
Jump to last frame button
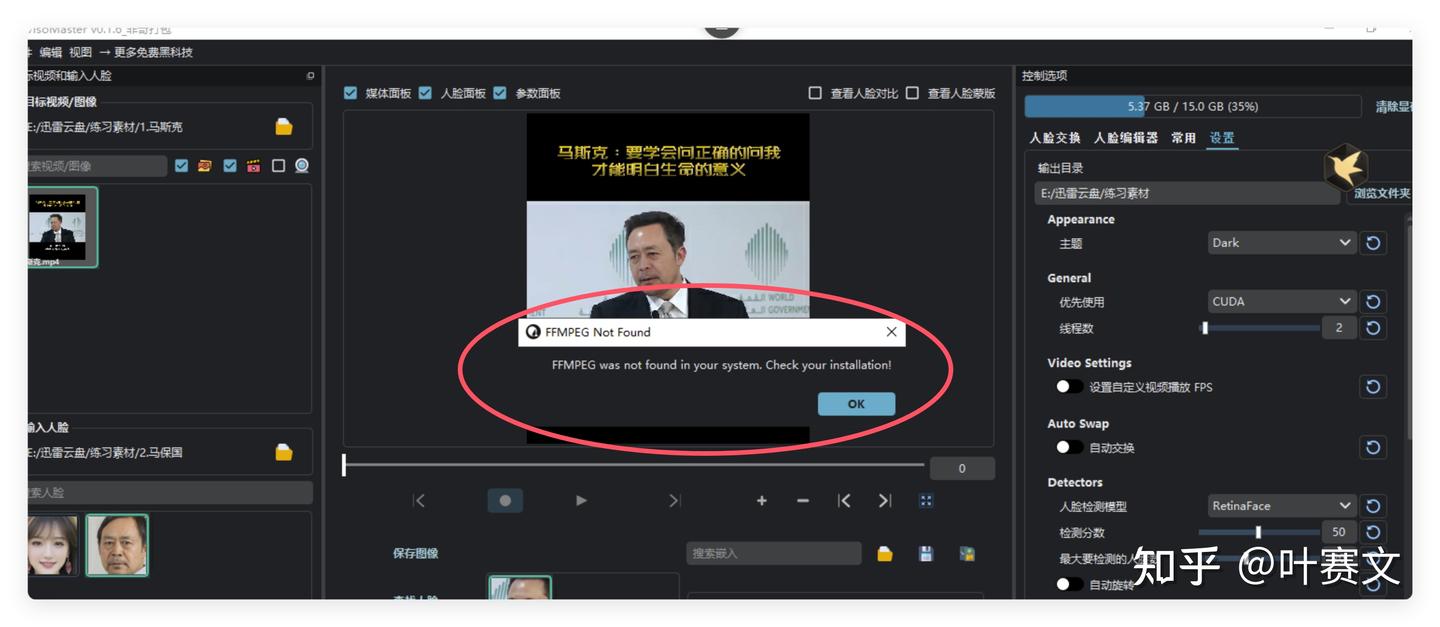(674, 501)
